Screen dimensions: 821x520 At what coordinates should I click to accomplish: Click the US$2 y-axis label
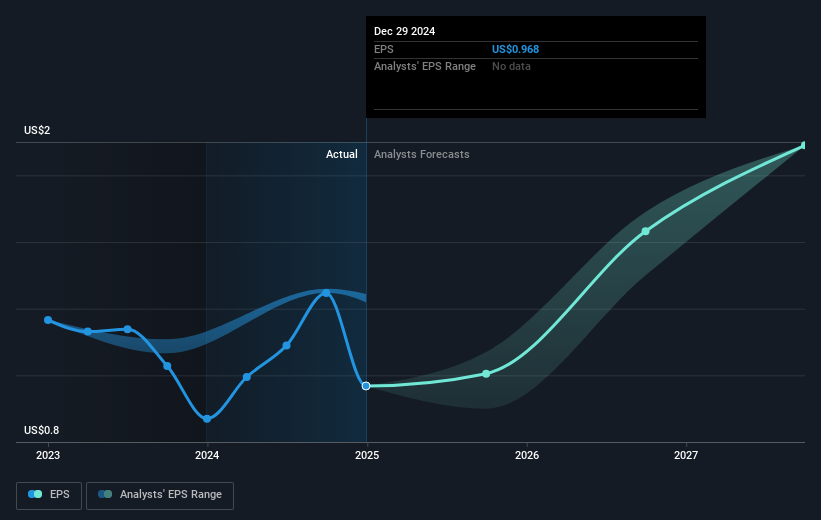37,130
